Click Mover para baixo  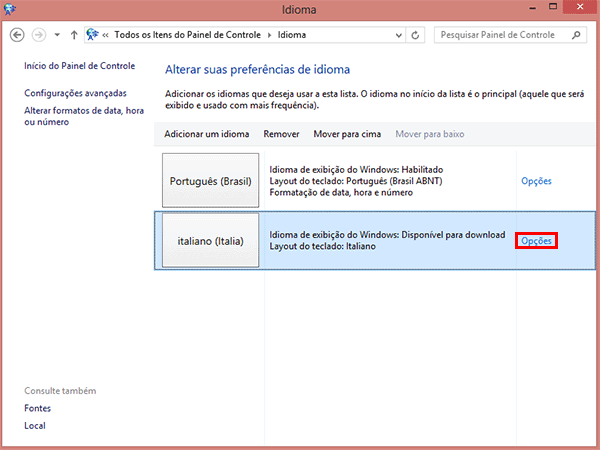pos(430,134)
